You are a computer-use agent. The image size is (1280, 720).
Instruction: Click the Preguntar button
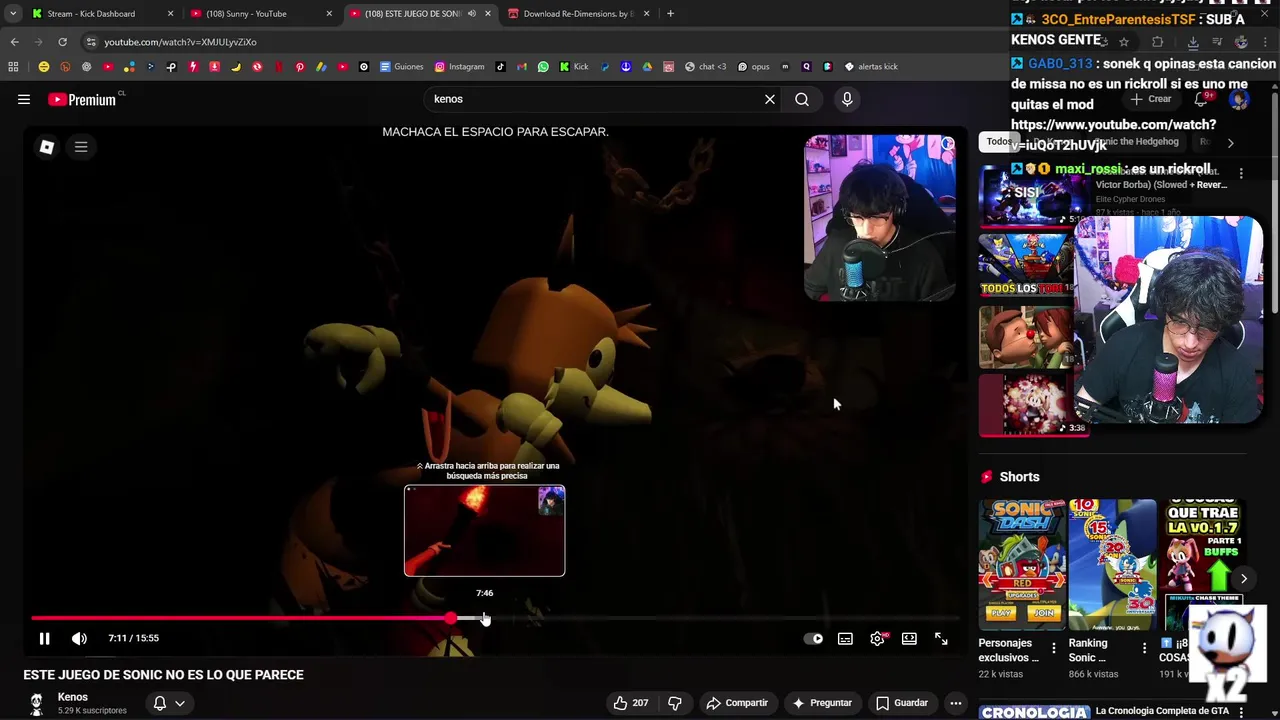pos(821,703)
